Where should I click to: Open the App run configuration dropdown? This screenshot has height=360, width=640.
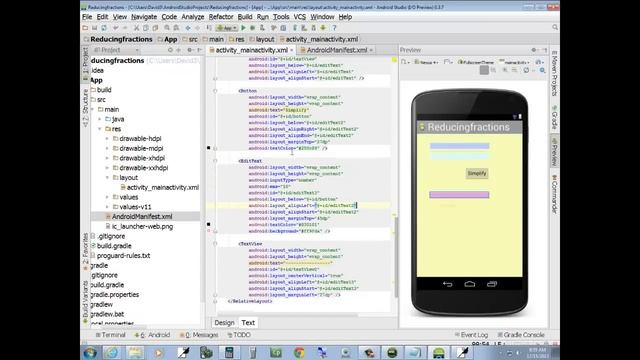click(227, 28)
